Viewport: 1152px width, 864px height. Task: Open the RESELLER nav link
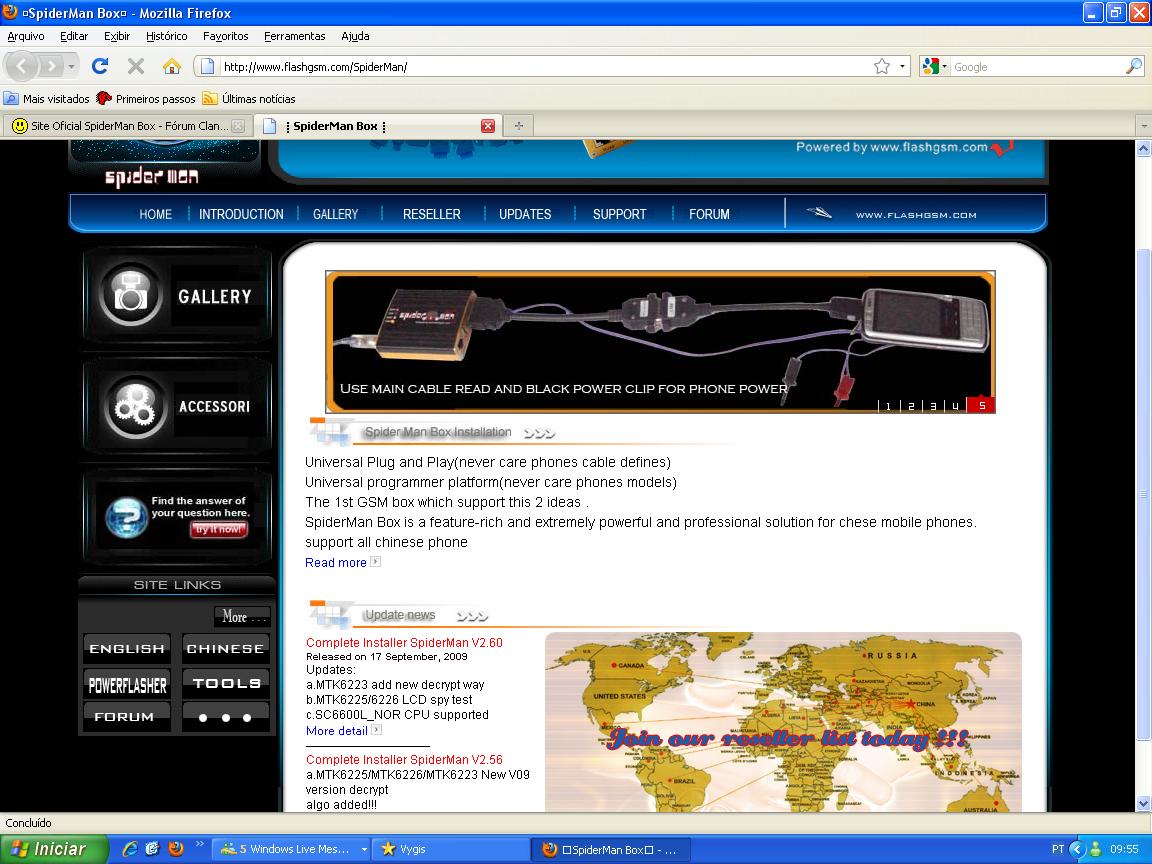pyautogui.click(x=432, y=214)
